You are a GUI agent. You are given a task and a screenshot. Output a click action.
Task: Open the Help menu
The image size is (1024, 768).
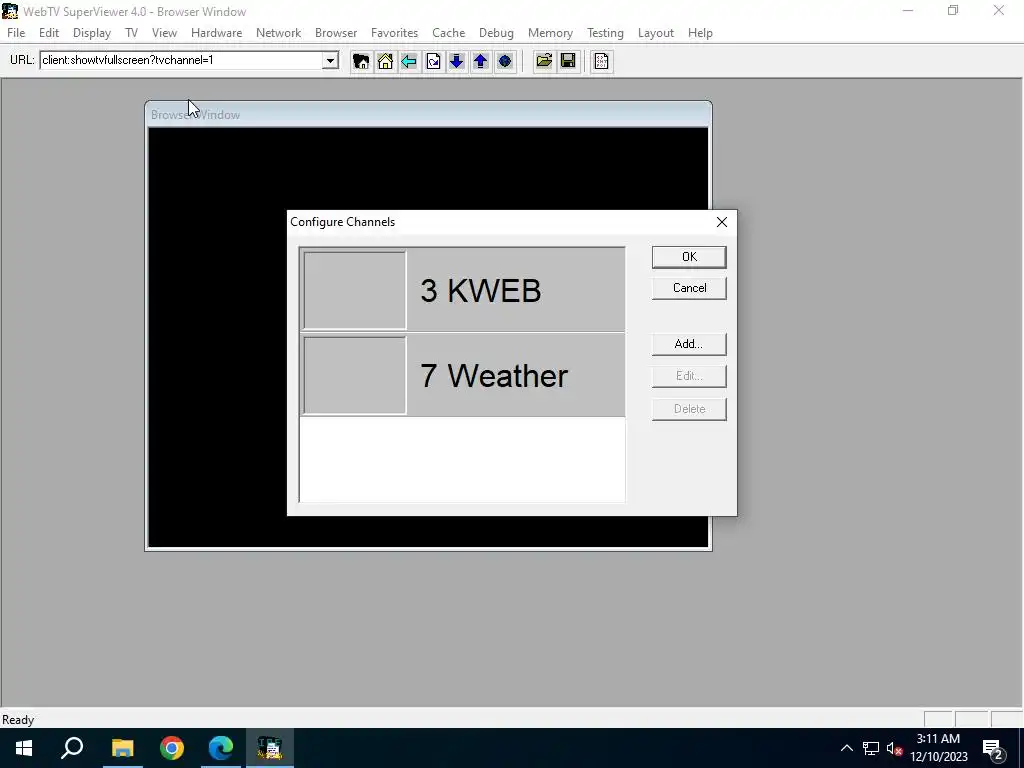[x=700, y=33]
